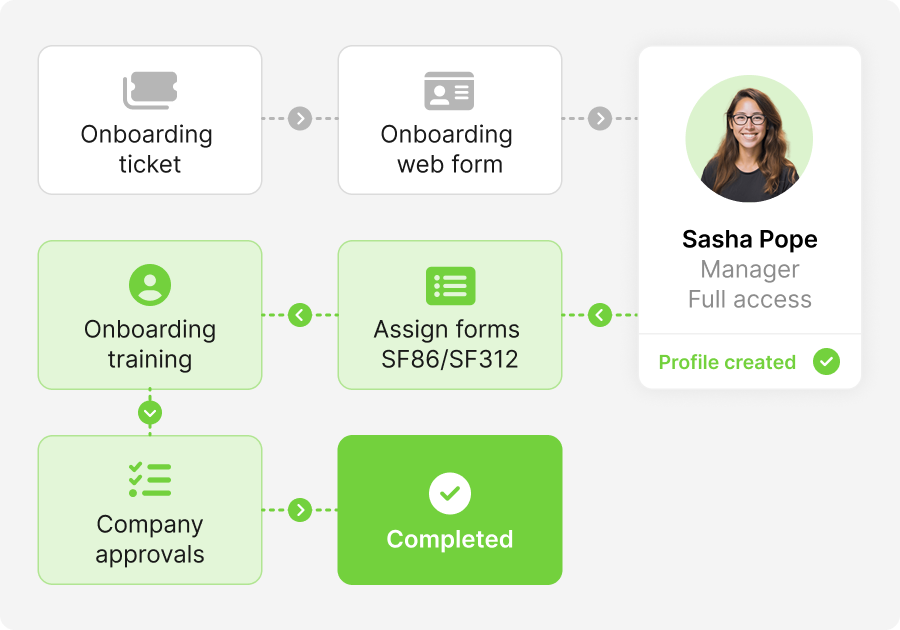Click gray arrow between ticket and web form

point(300,119)
